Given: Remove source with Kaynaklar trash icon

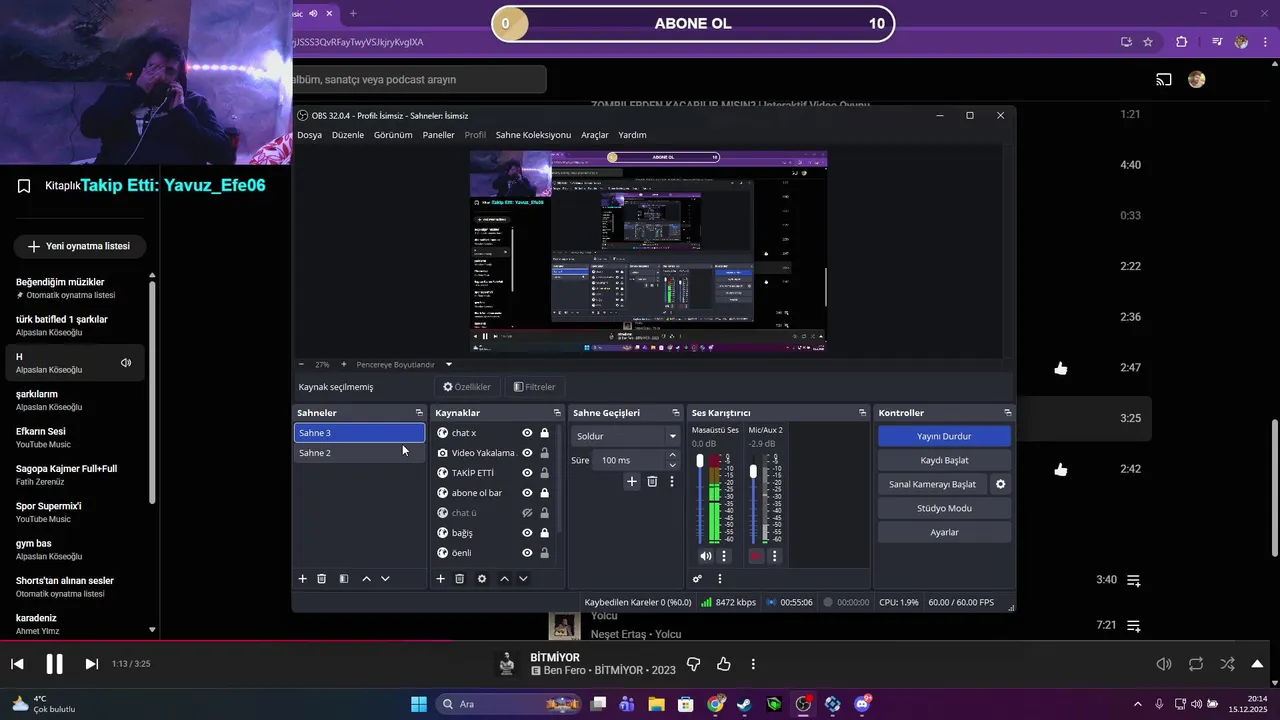Looking at the screenshot, I should tap(460, 579).
